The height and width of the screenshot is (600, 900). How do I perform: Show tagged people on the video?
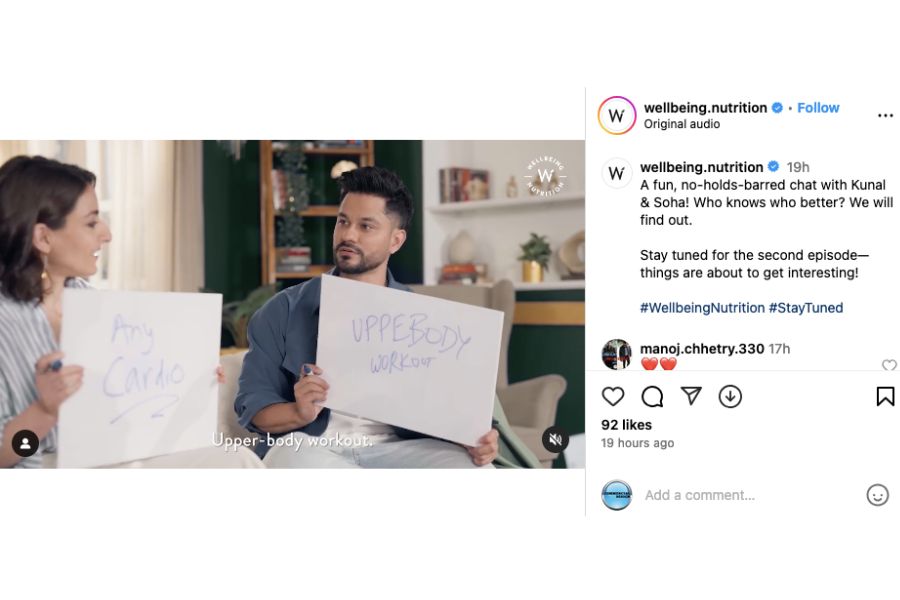point(25,443)
